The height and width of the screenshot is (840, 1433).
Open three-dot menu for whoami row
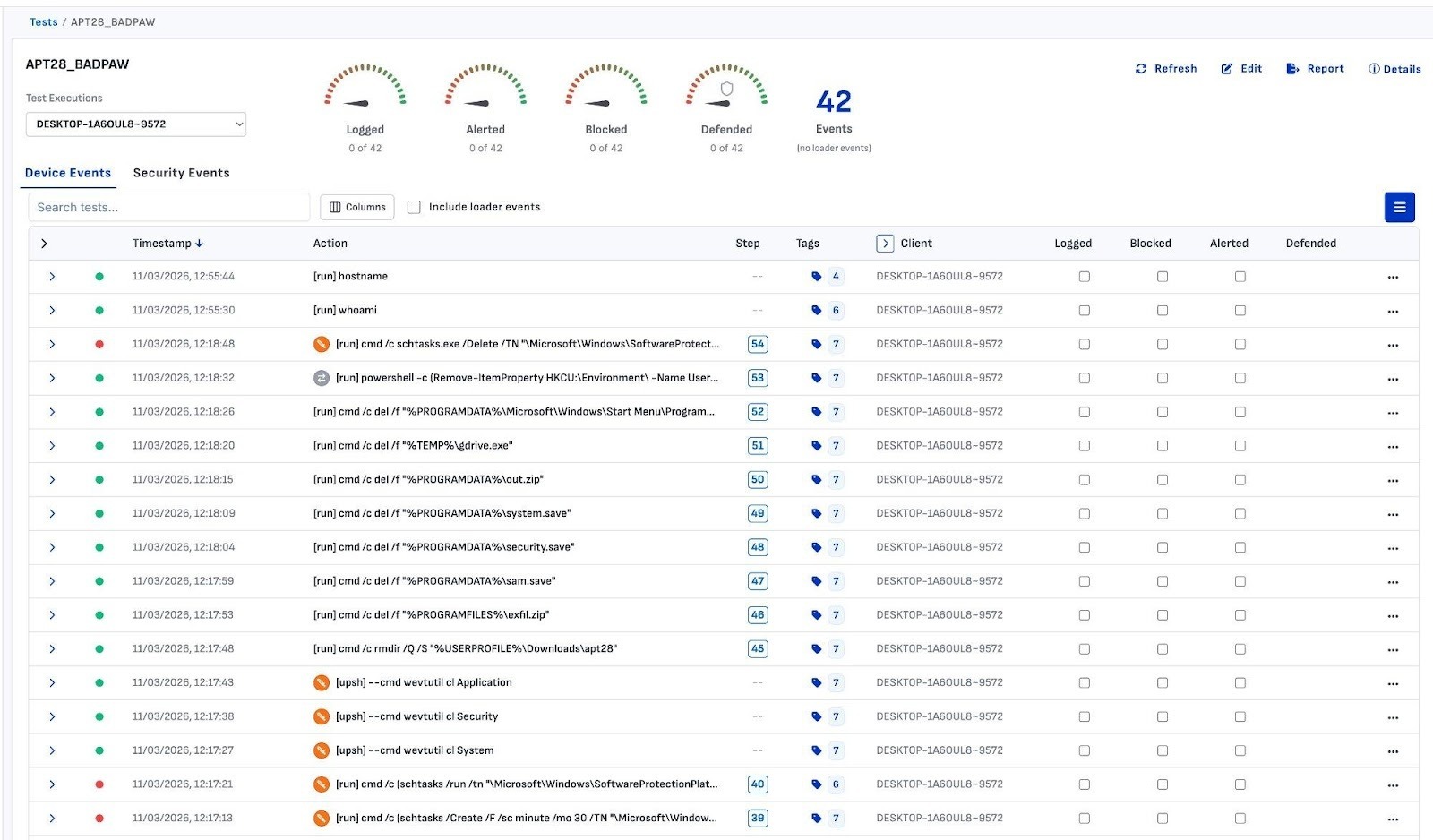(1392, 311)
